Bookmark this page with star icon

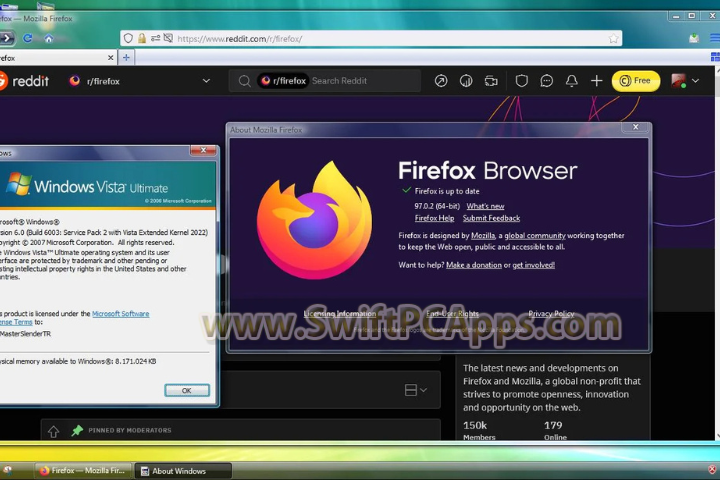[613, 39]
